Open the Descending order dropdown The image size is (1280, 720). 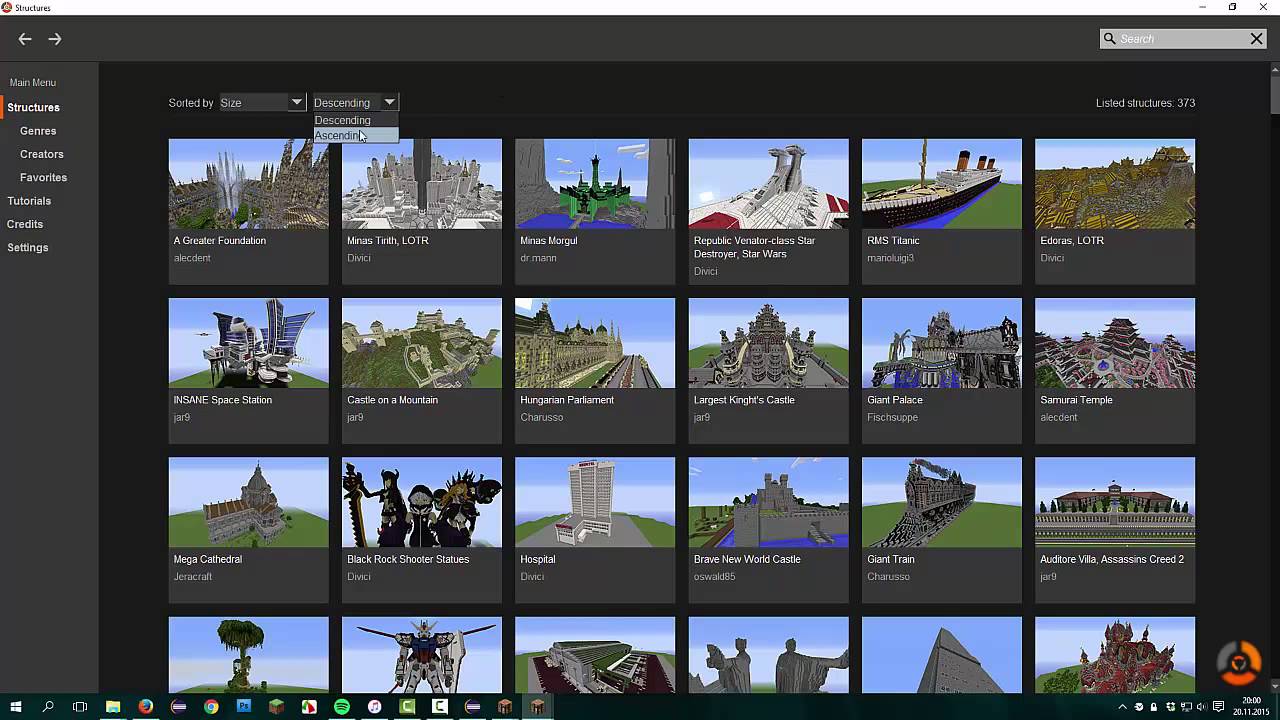[x=355, y=102]
